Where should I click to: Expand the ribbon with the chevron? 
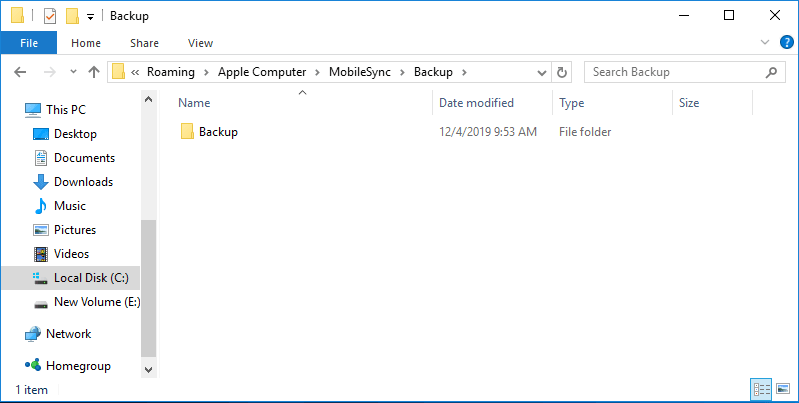[x=765, y=43]
